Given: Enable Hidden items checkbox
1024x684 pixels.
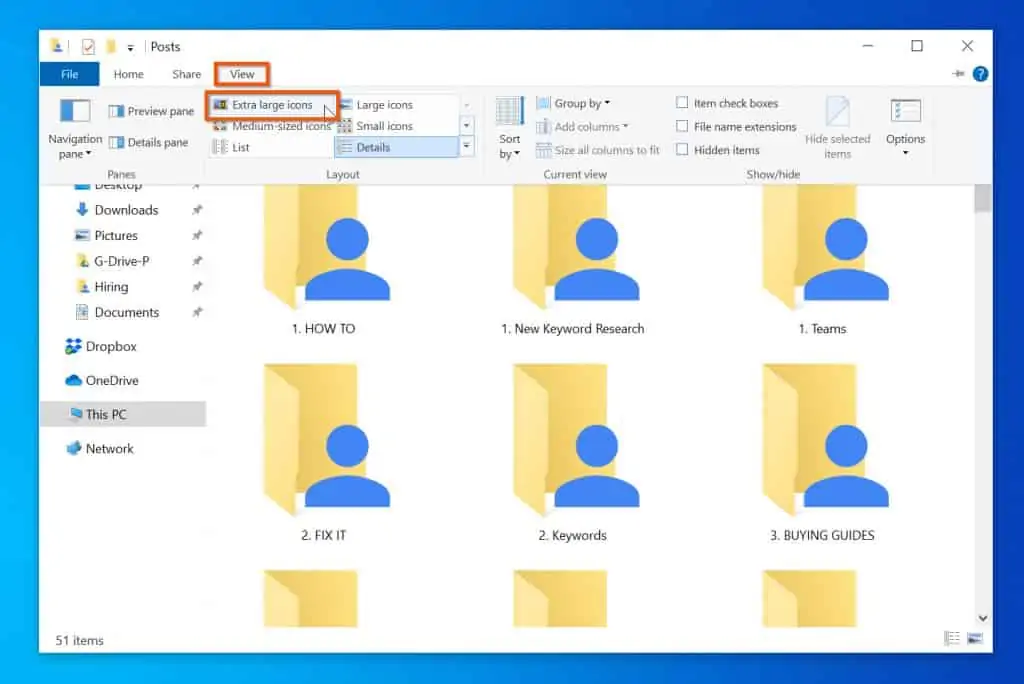Looking at the screenshot, I should tap(682, 150).
